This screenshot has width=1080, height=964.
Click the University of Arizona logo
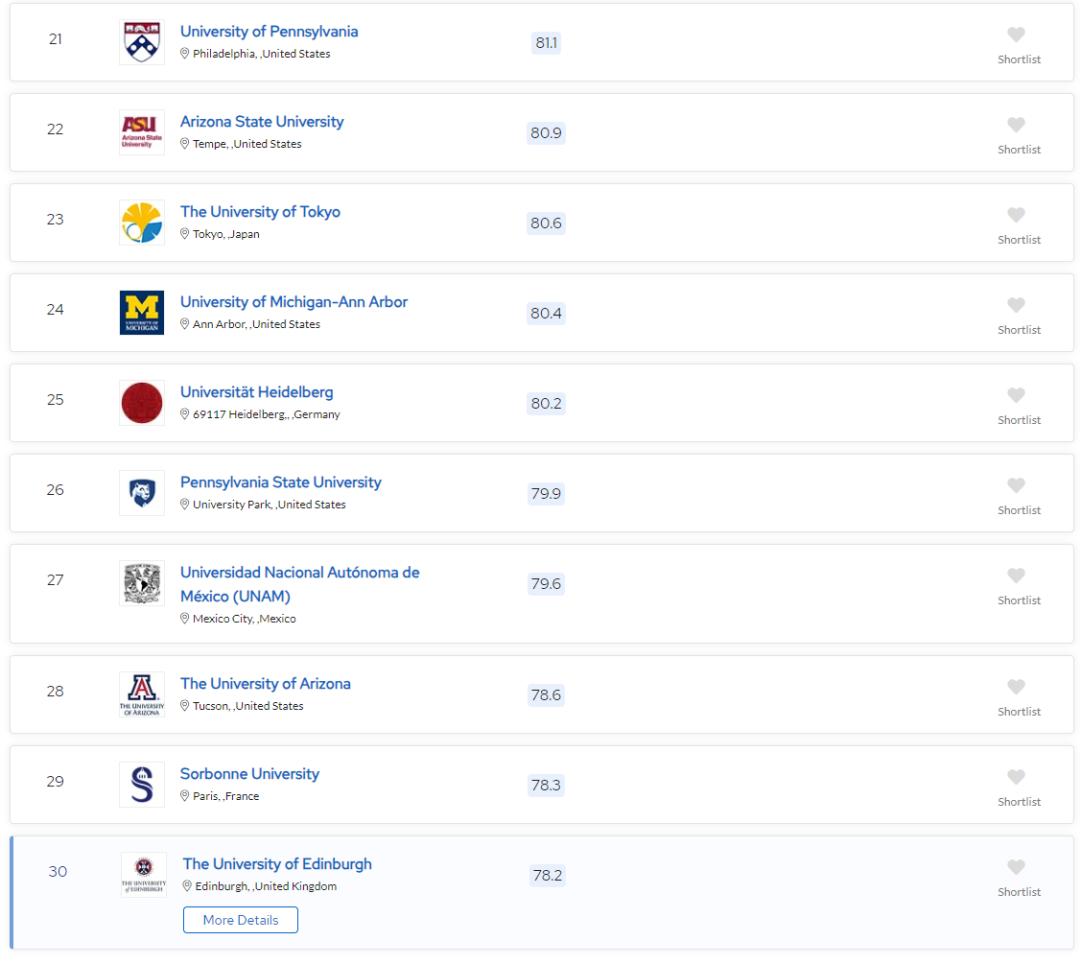[139, 693]
